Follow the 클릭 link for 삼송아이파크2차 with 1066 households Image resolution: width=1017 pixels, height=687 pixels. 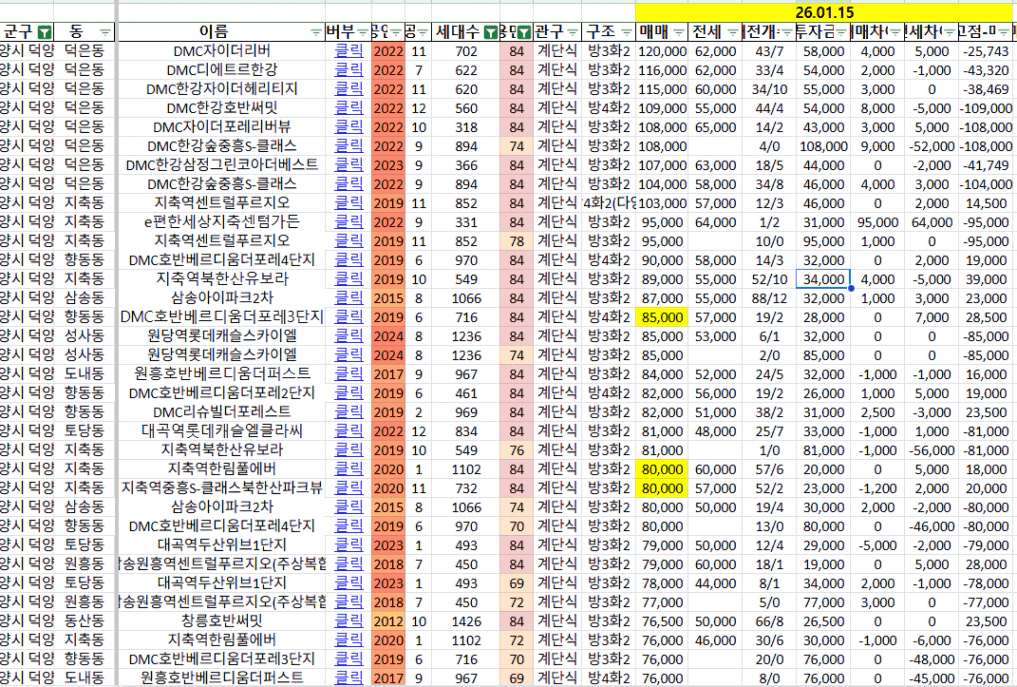(348, 297)
